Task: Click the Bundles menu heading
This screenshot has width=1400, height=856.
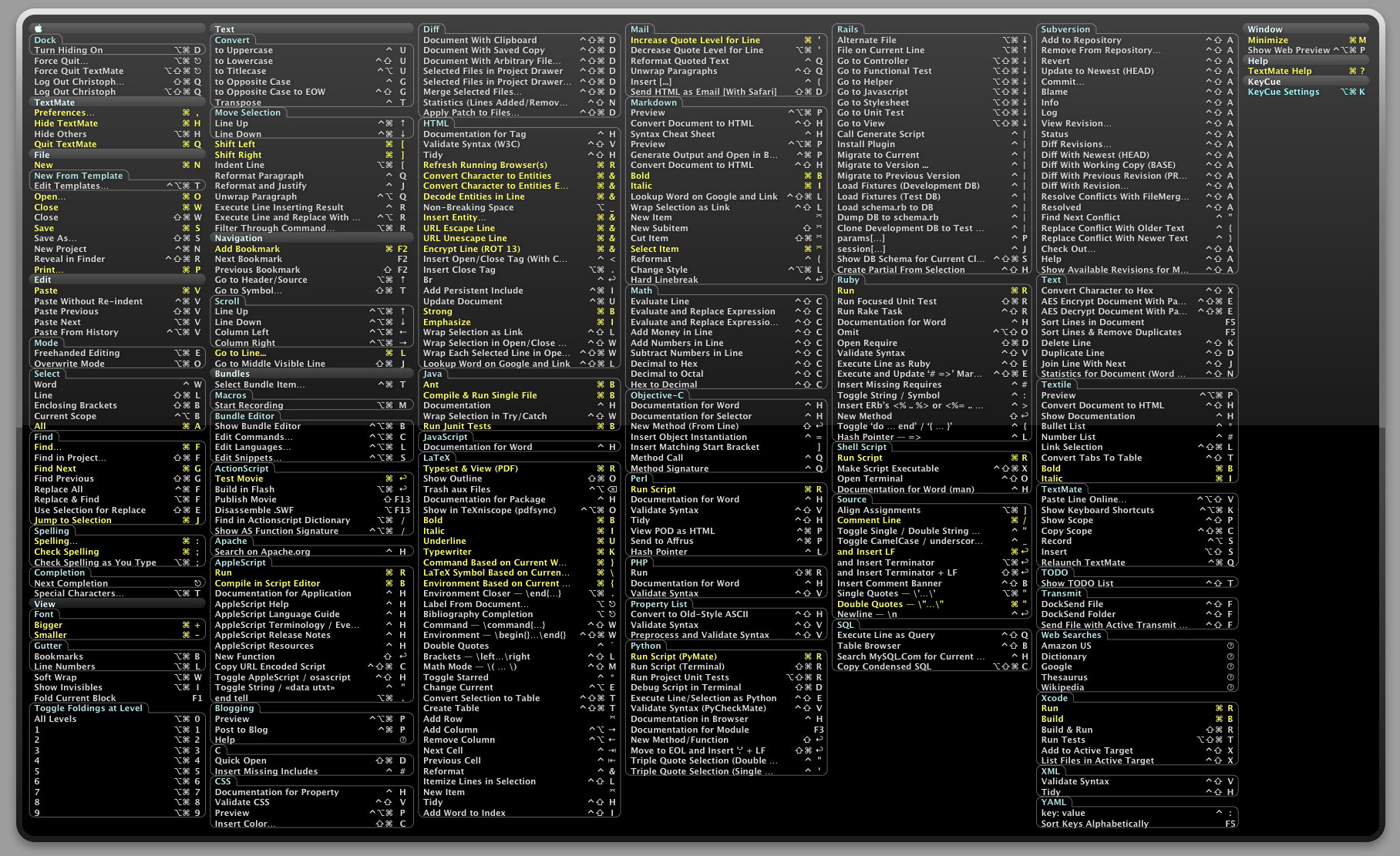Action: [x=232, y=374]
